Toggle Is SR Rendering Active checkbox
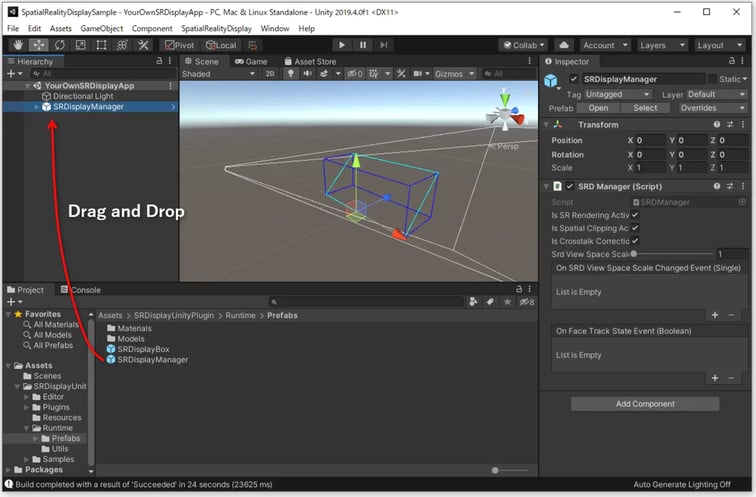The width and height of the screenshot is (756, 497). coord(634,215)
